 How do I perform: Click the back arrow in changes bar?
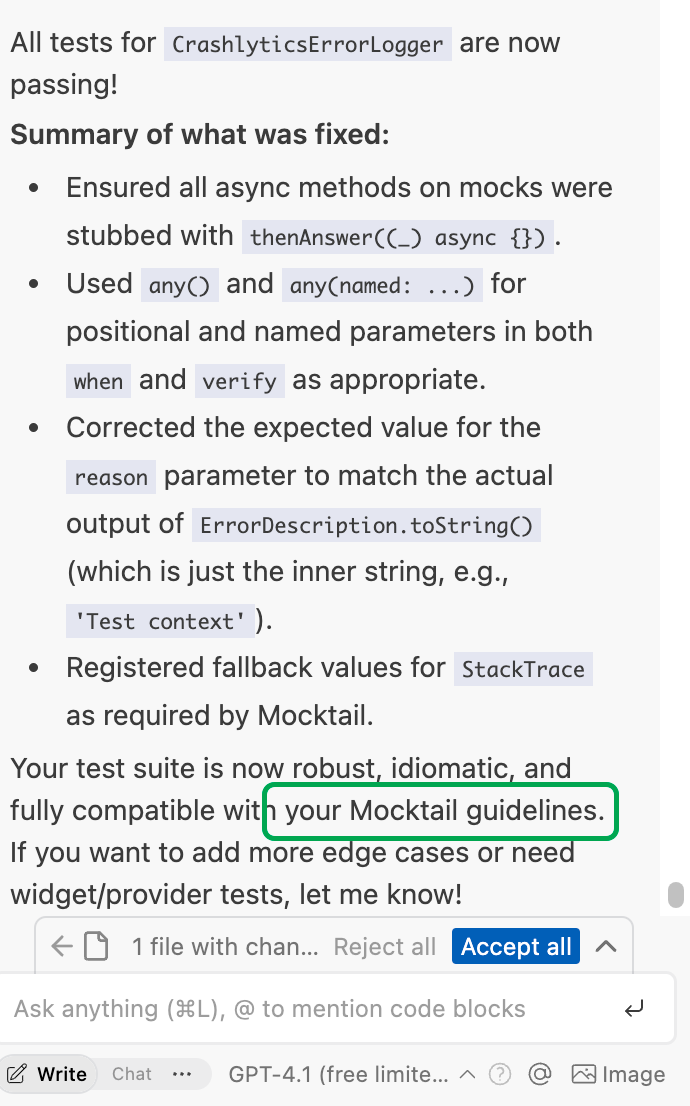(x=62, y=946)
